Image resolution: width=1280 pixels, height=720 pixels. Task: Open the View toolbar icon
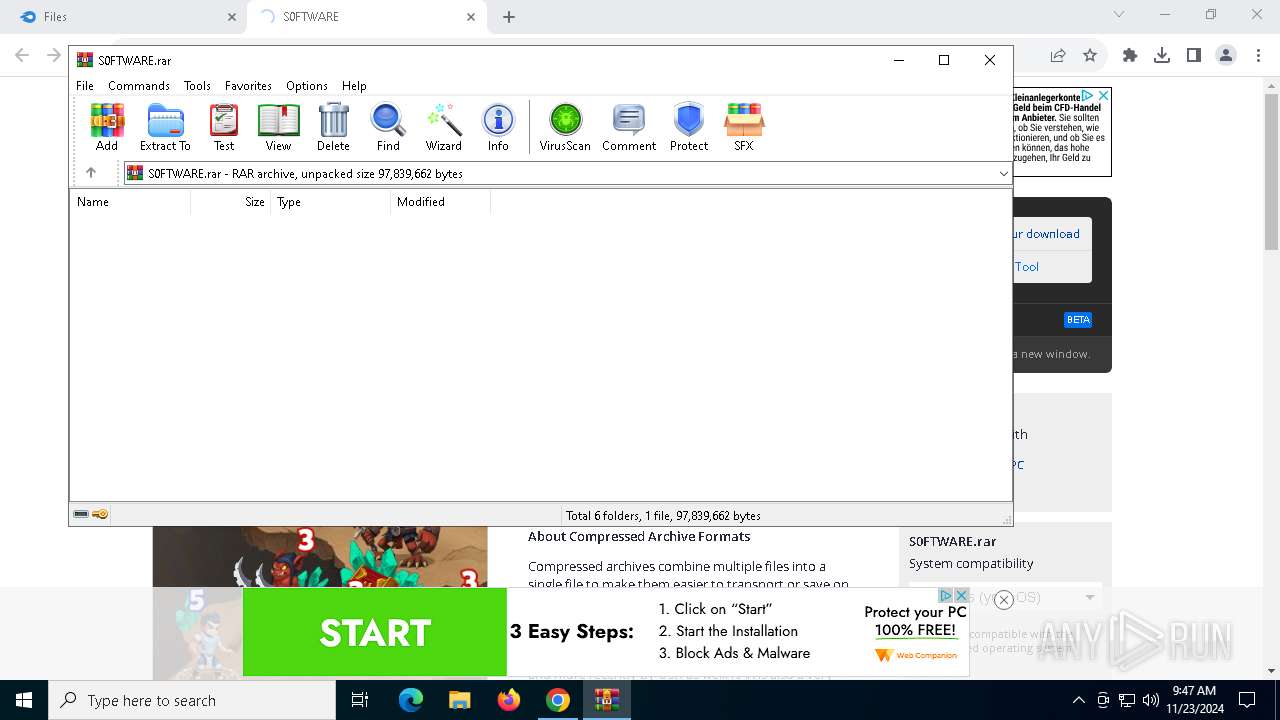[278, 127]
